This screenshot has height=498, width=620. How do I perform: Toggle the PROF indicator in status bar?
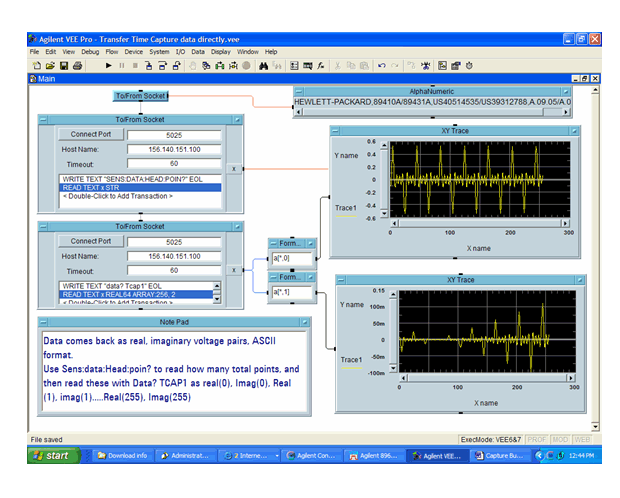(536, 439)
